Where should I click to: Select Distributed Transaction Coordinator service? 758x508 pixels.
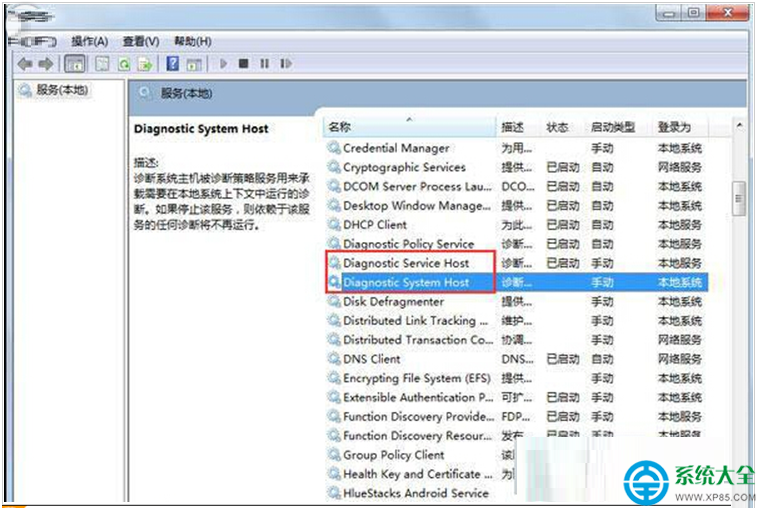pos(517,340)
